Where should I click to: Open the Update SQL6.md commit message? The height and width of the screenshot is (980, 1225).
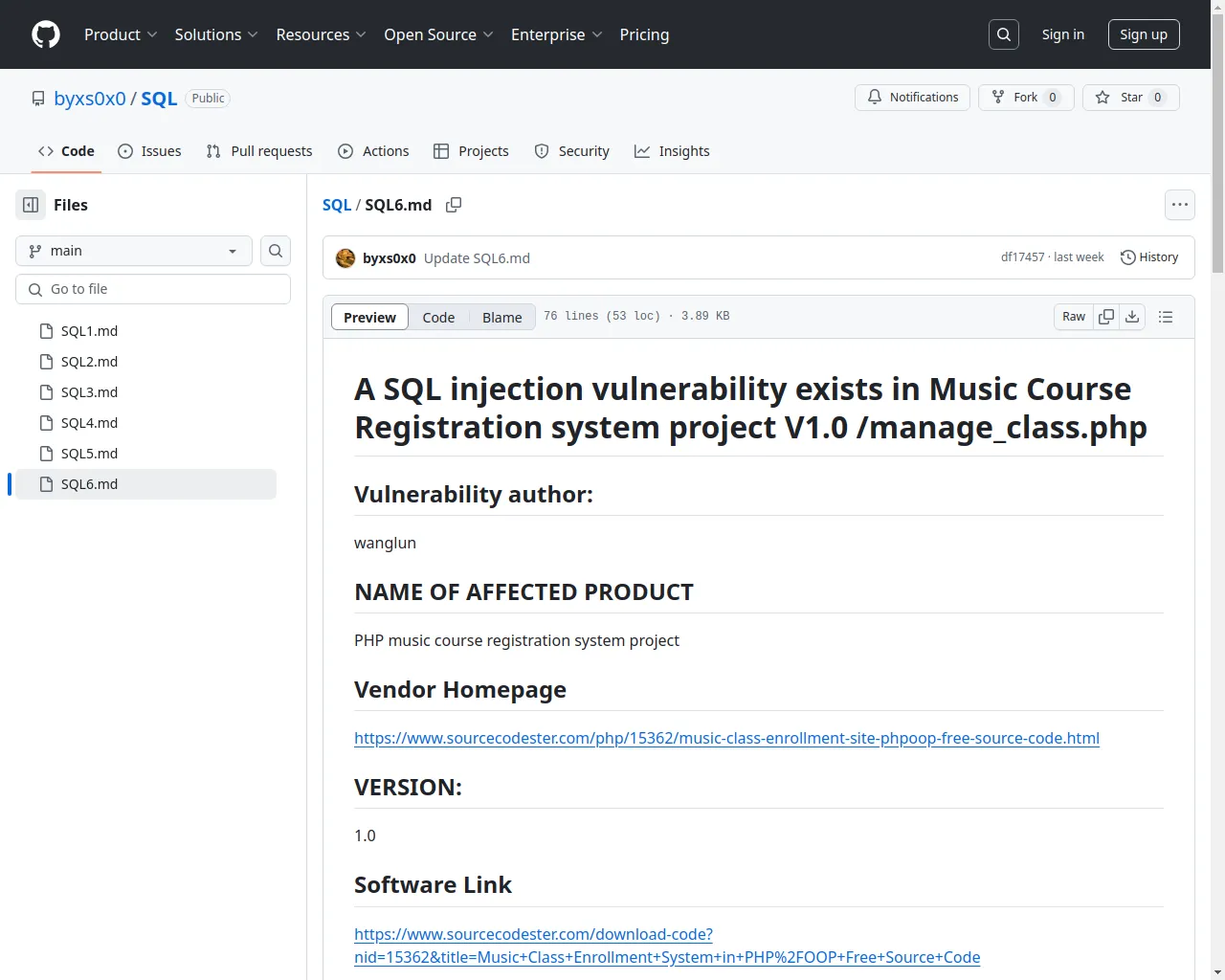(477, 258)
